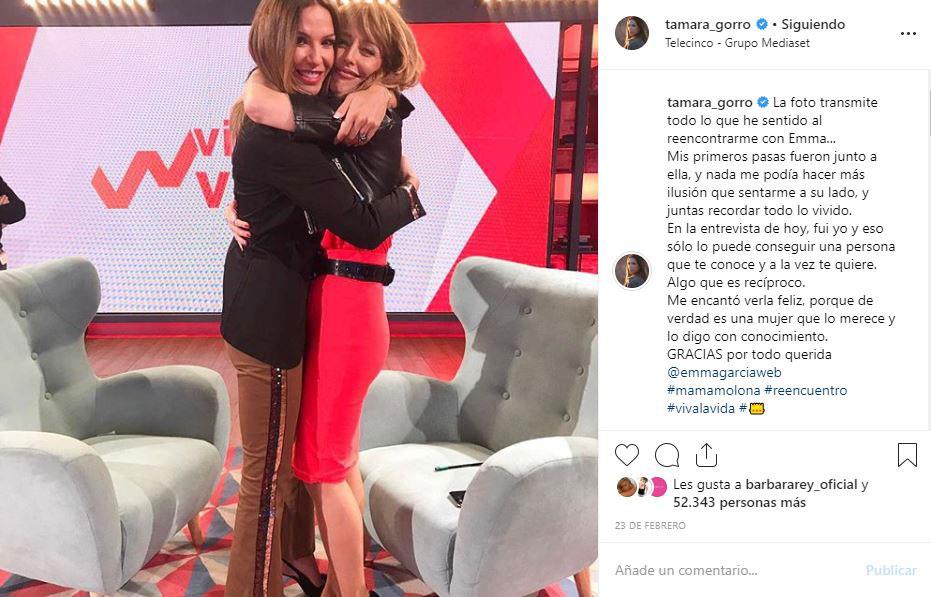Open the 23 DE FEBRERO post date
The width and height of the screenshot is (931, 597).
(x=650, y=526)
